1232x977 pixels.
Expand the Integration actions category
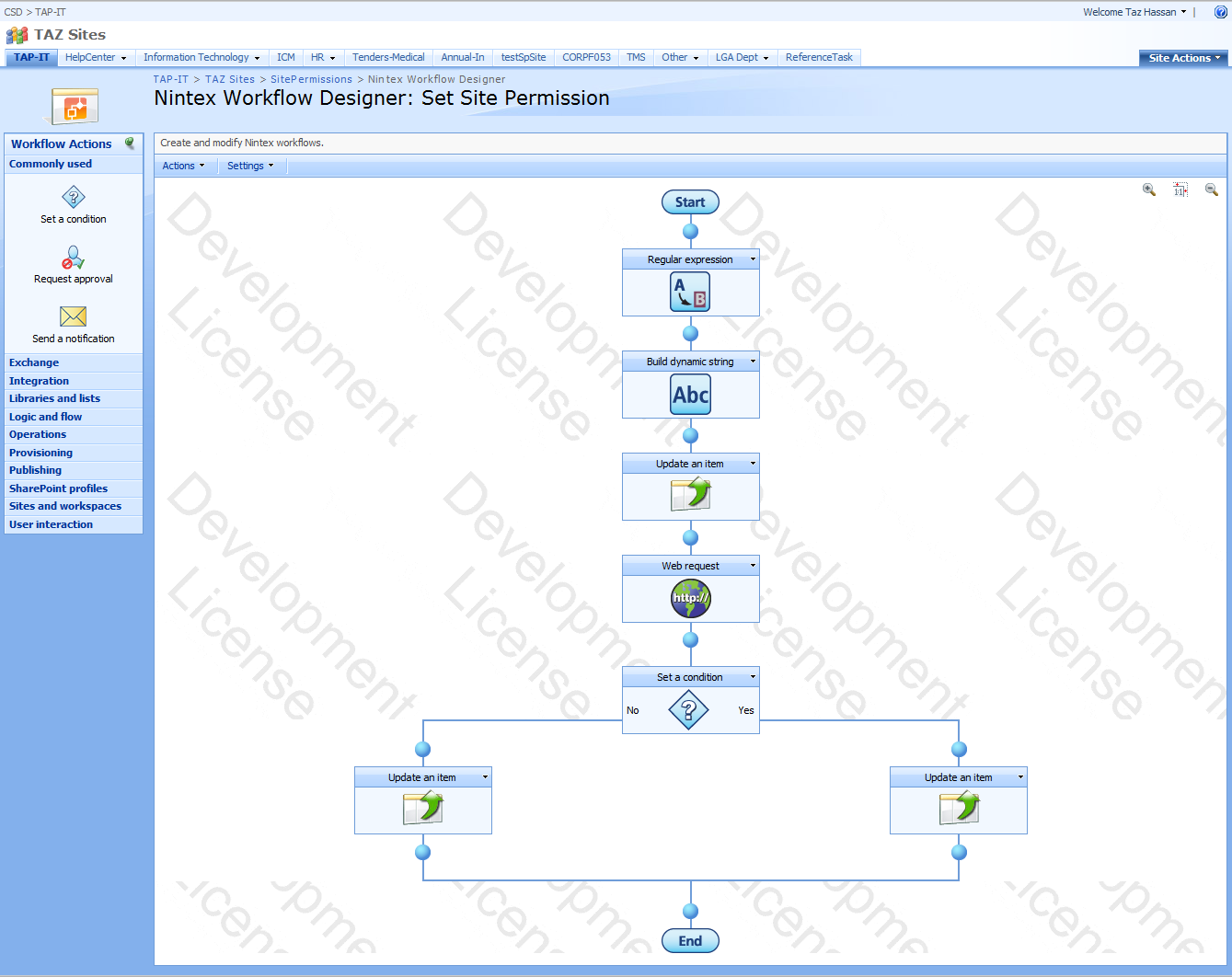click(74, 381)
